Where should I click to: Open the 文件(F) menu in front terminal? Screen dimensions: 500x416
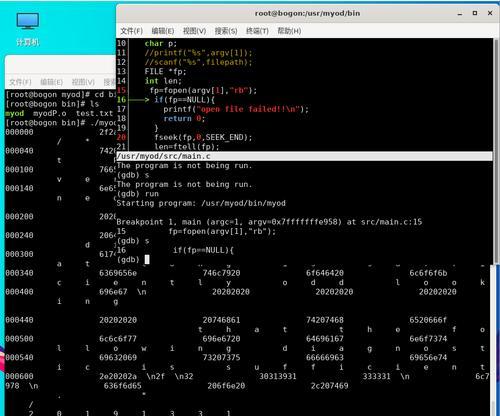131,31
